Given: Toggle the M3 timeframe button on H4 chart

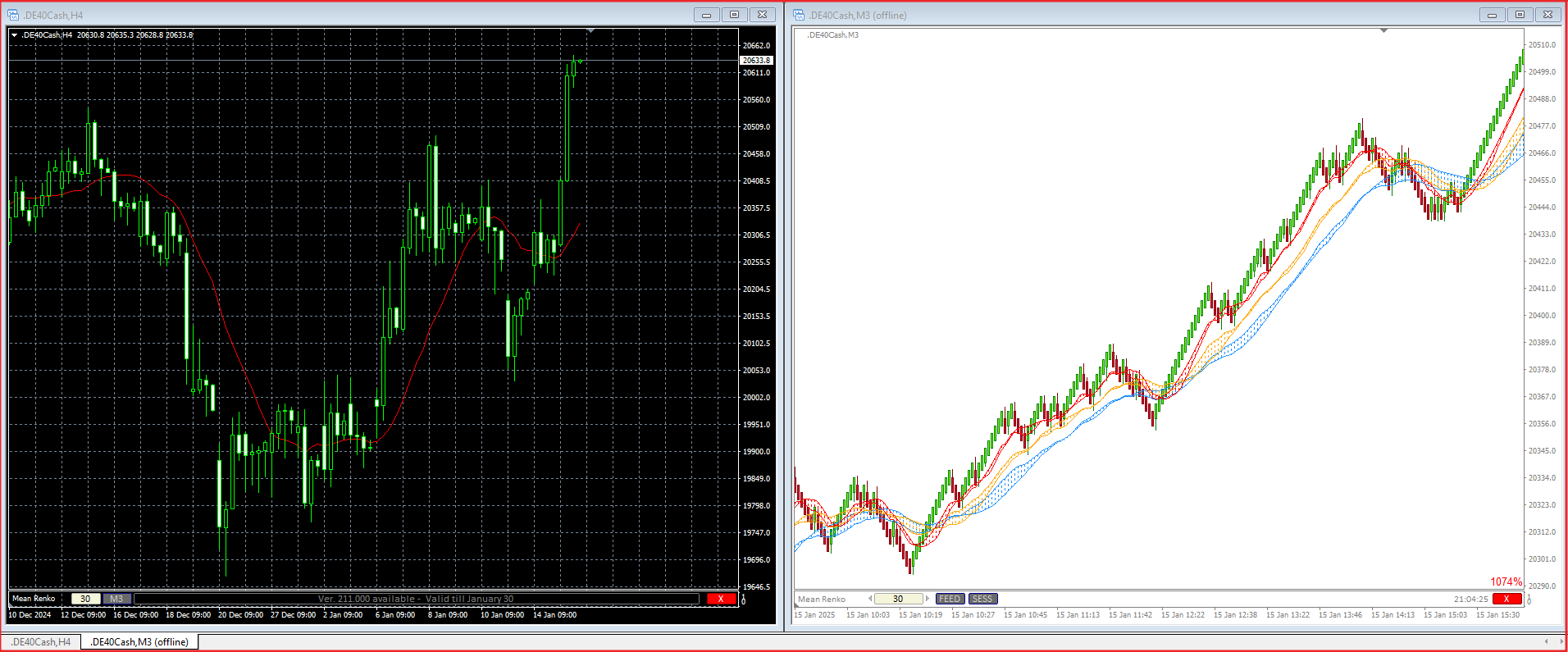Looking at the screenshot, I should [x=116, y=599].
